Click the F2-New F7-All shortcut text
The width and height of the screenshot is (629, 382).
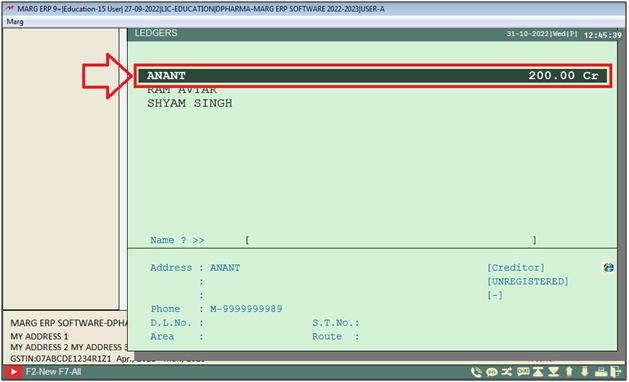53,372
